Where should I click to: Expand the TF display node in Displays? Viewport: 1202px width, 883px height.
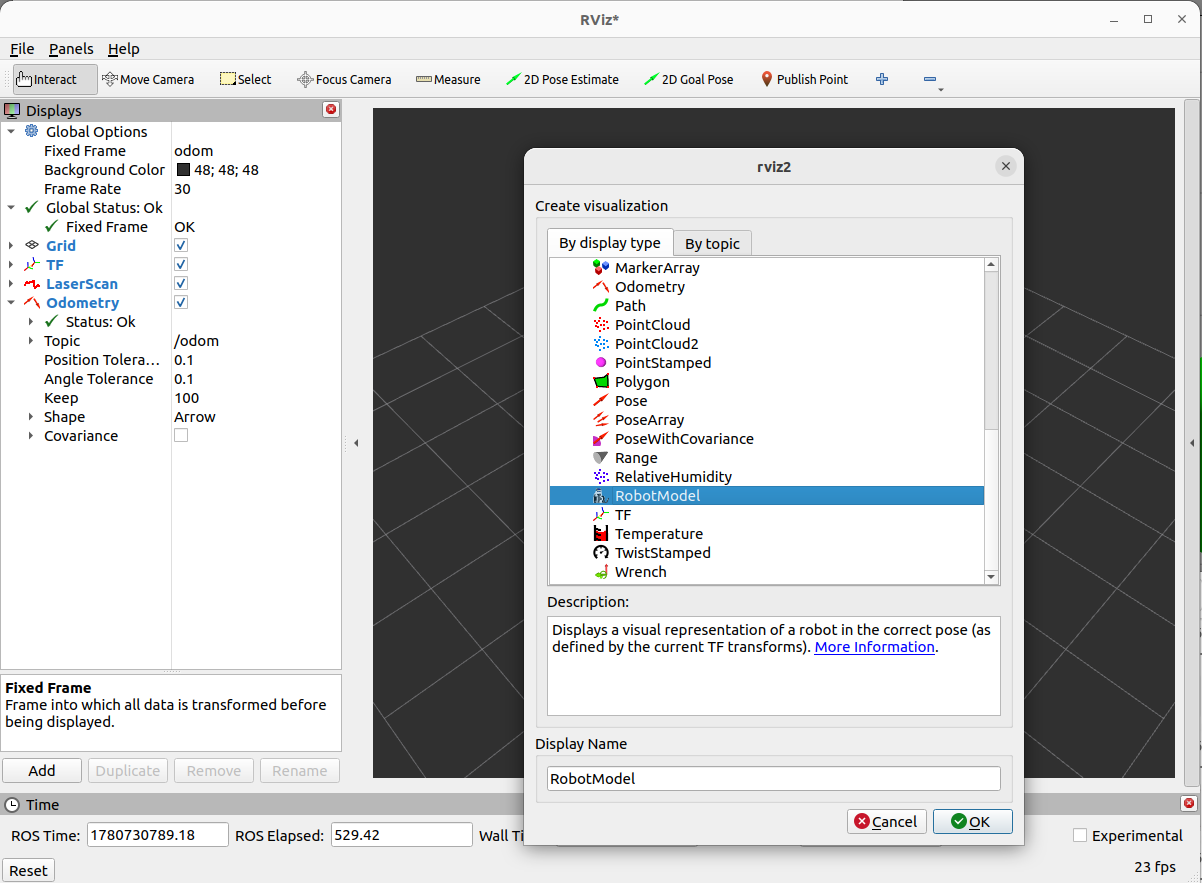(11, 265)
